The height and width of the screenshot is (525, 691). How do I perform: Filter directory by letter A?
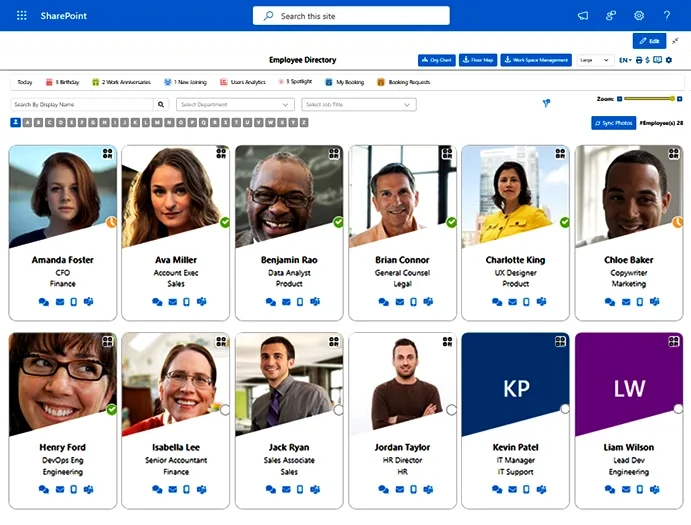[x=27, y=123]
